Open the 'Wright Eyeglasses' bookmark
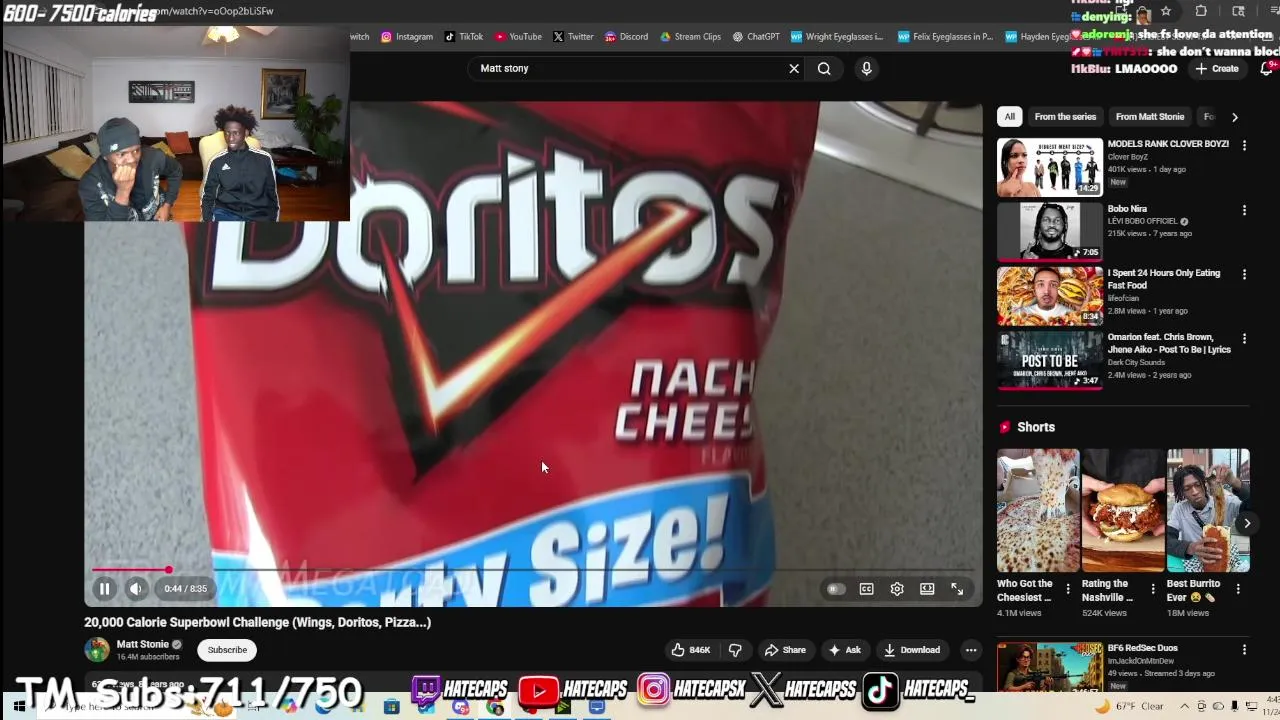 click(838, 37)
